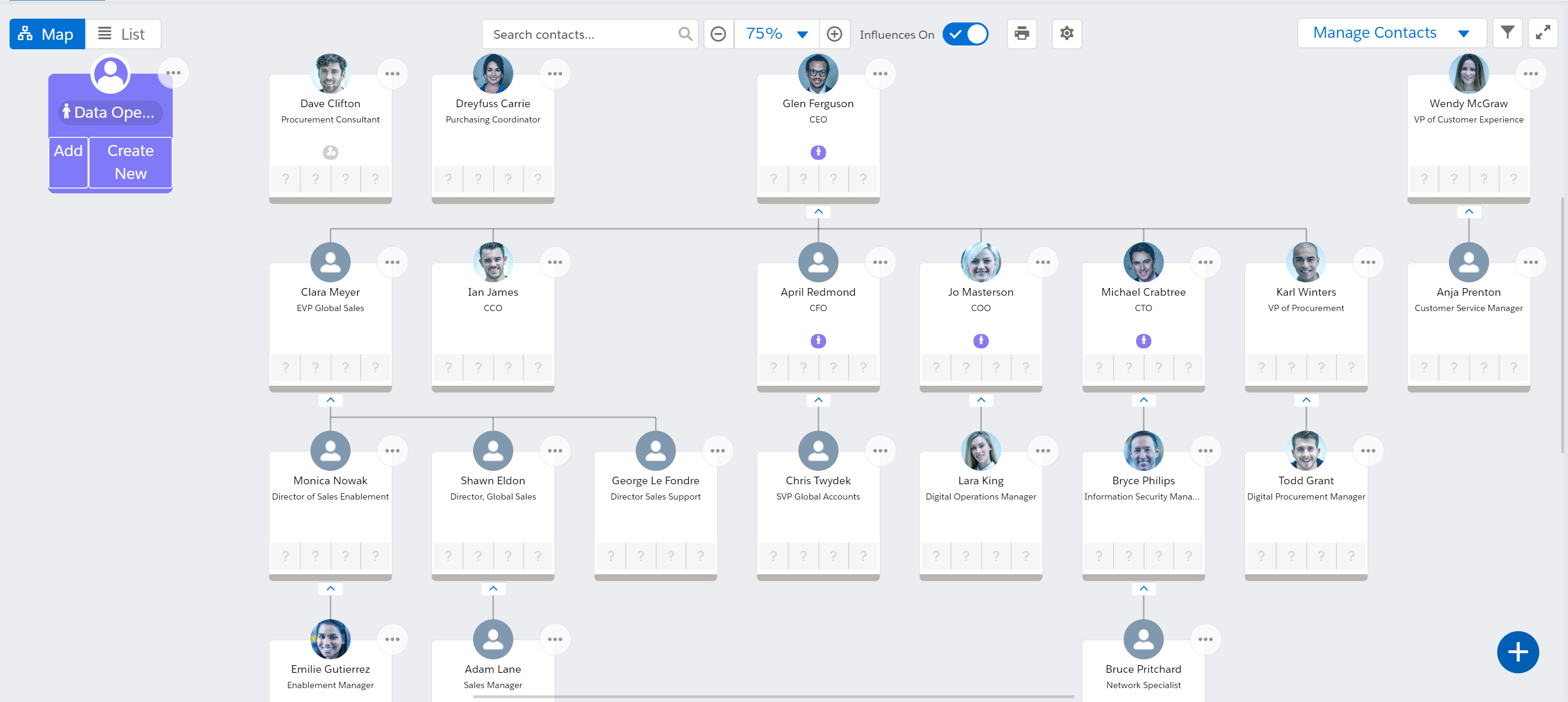Open George Le Fondre's card options menu
This screenshot has width=1568, height=702.
717,451
